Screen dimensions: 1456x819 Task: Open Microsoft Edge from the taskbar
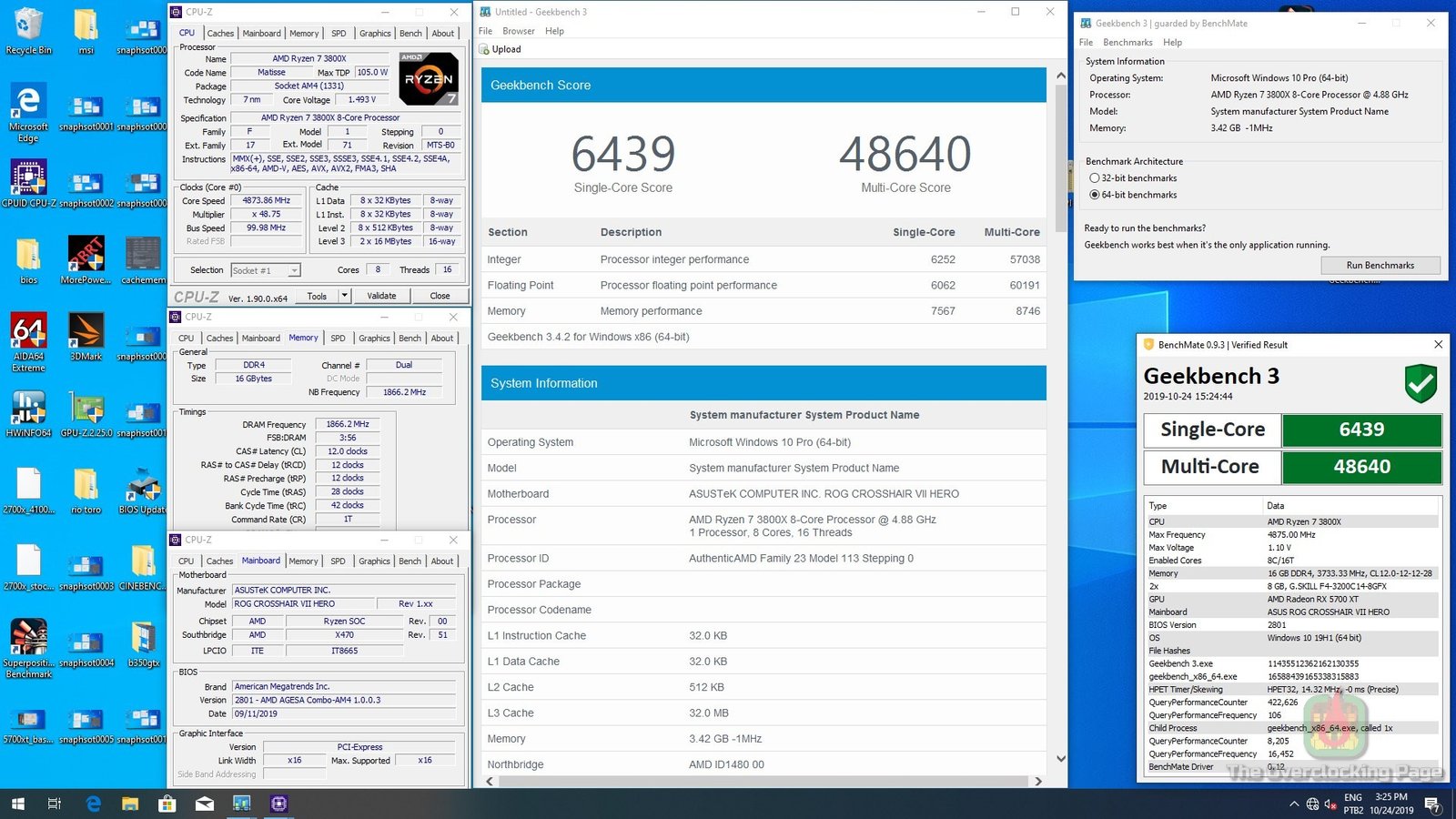[93, 804]
